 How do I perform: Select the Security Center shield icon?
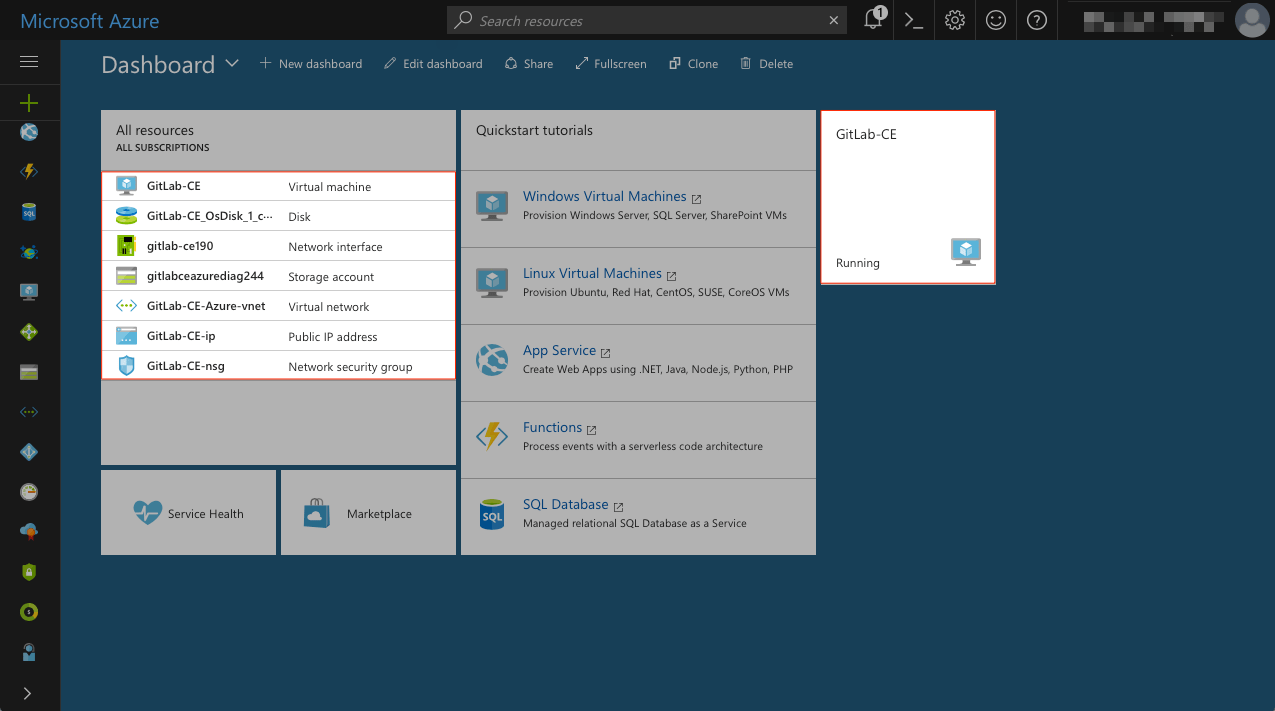pos(29,571)
